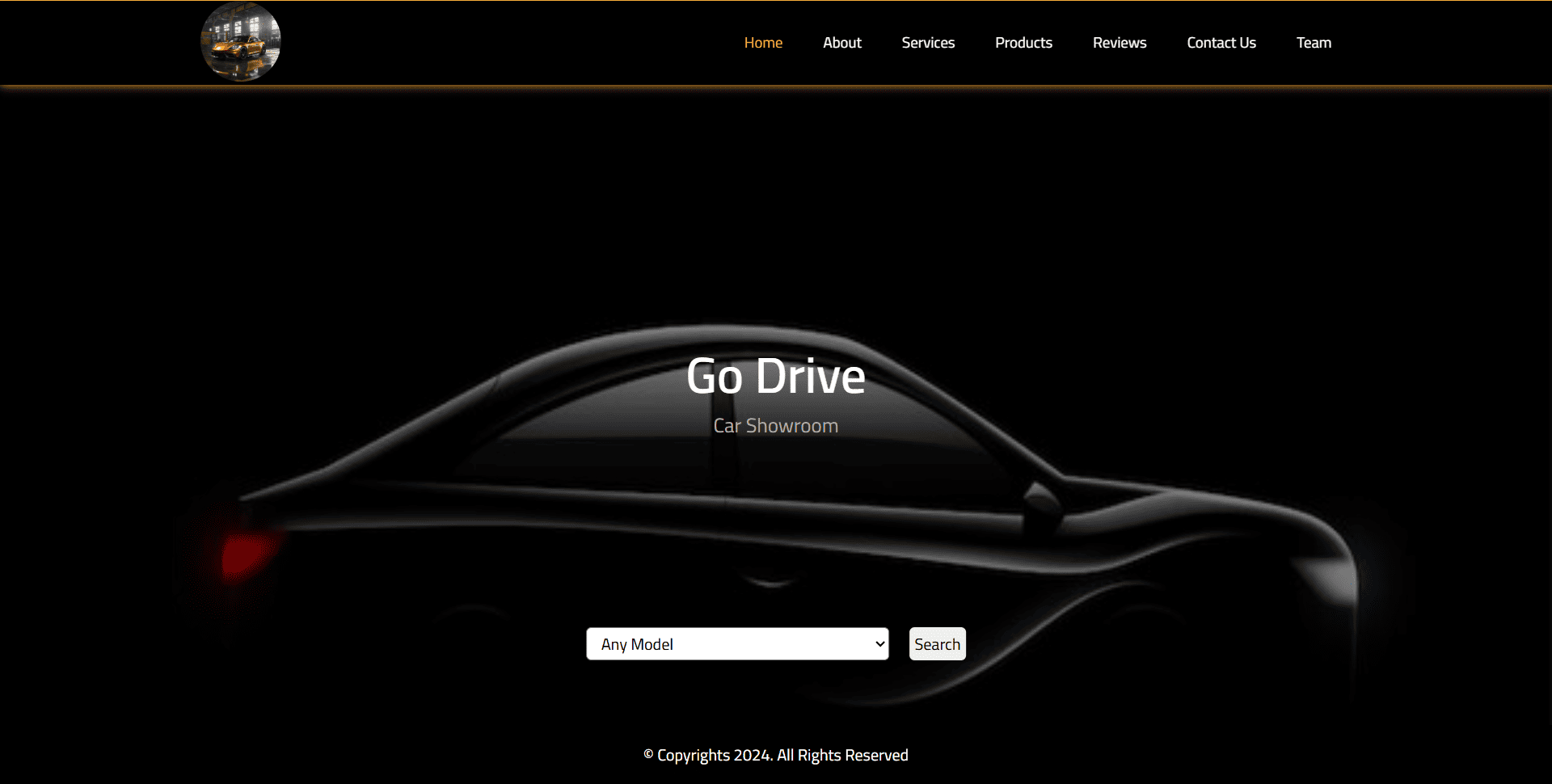Click the Car Showroom subtitle
The image size is (1552, 784).
click(x=775, y=425)
